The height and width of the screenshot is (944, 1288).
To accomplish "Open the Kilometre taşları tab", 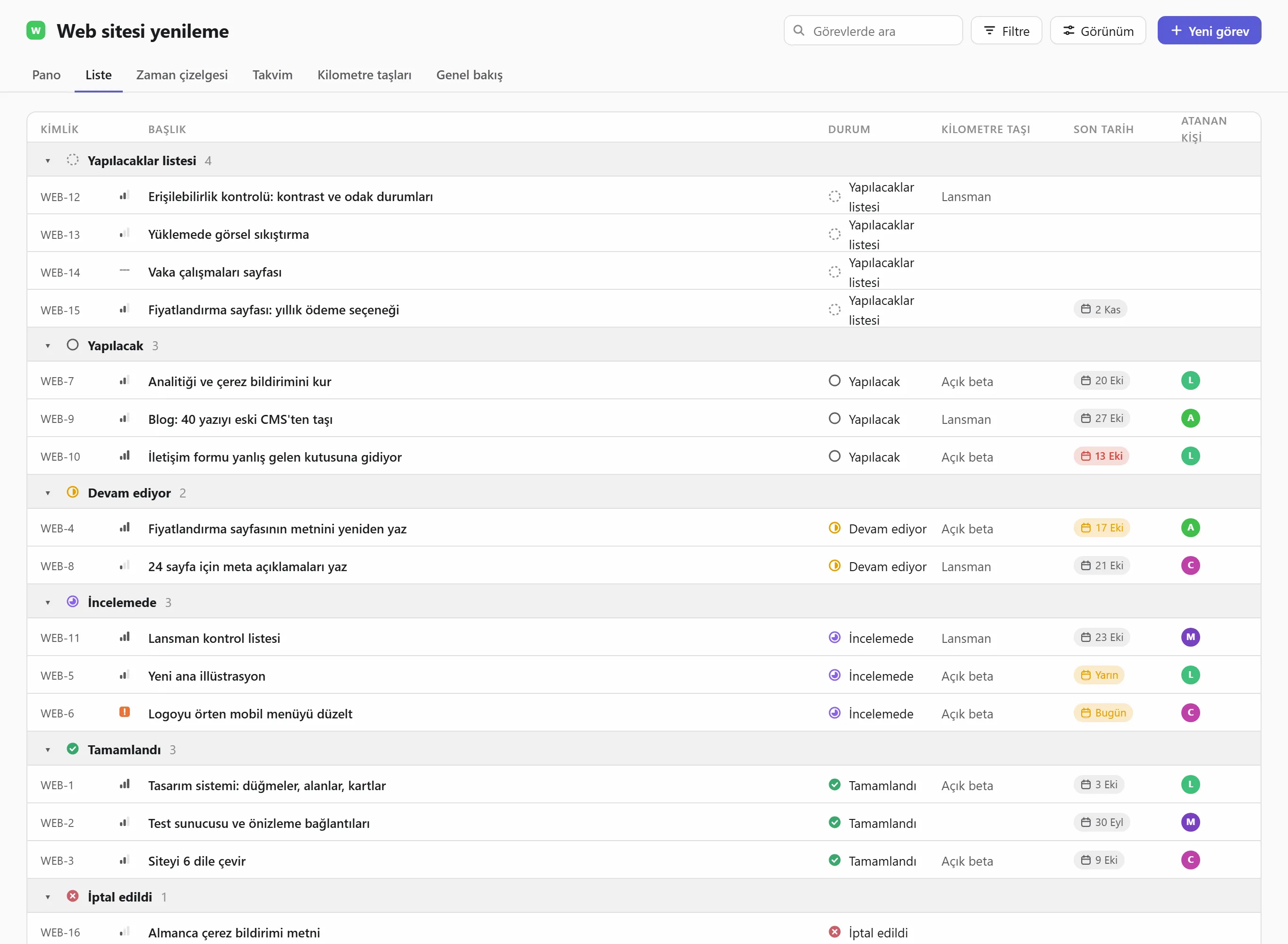I will (x=364, y=75).
